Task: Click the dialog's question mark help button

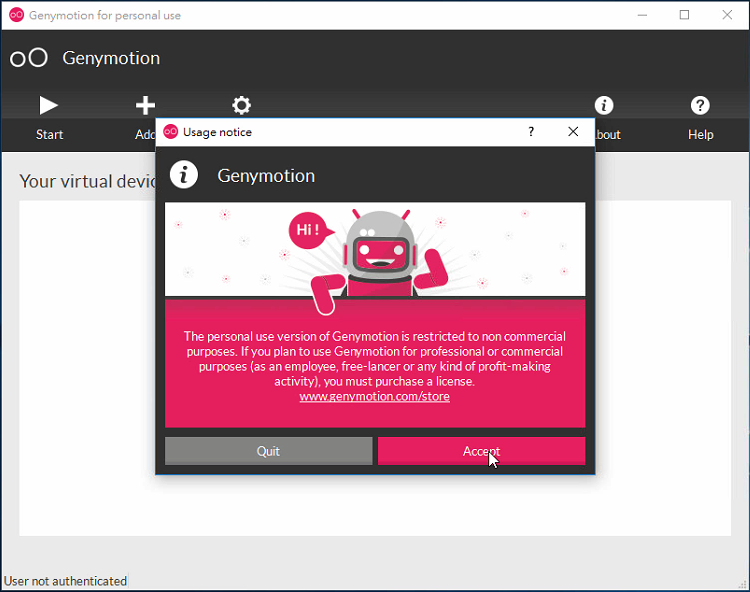Action: tap(531, 132)
